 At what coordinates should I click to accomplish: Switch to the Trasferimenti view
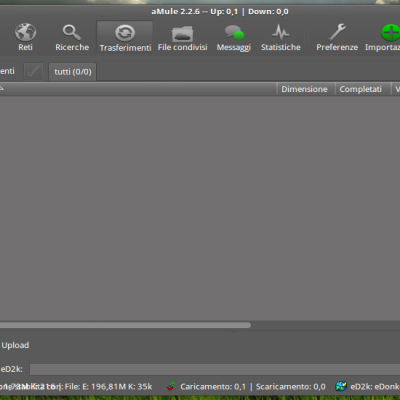(125, 37)
